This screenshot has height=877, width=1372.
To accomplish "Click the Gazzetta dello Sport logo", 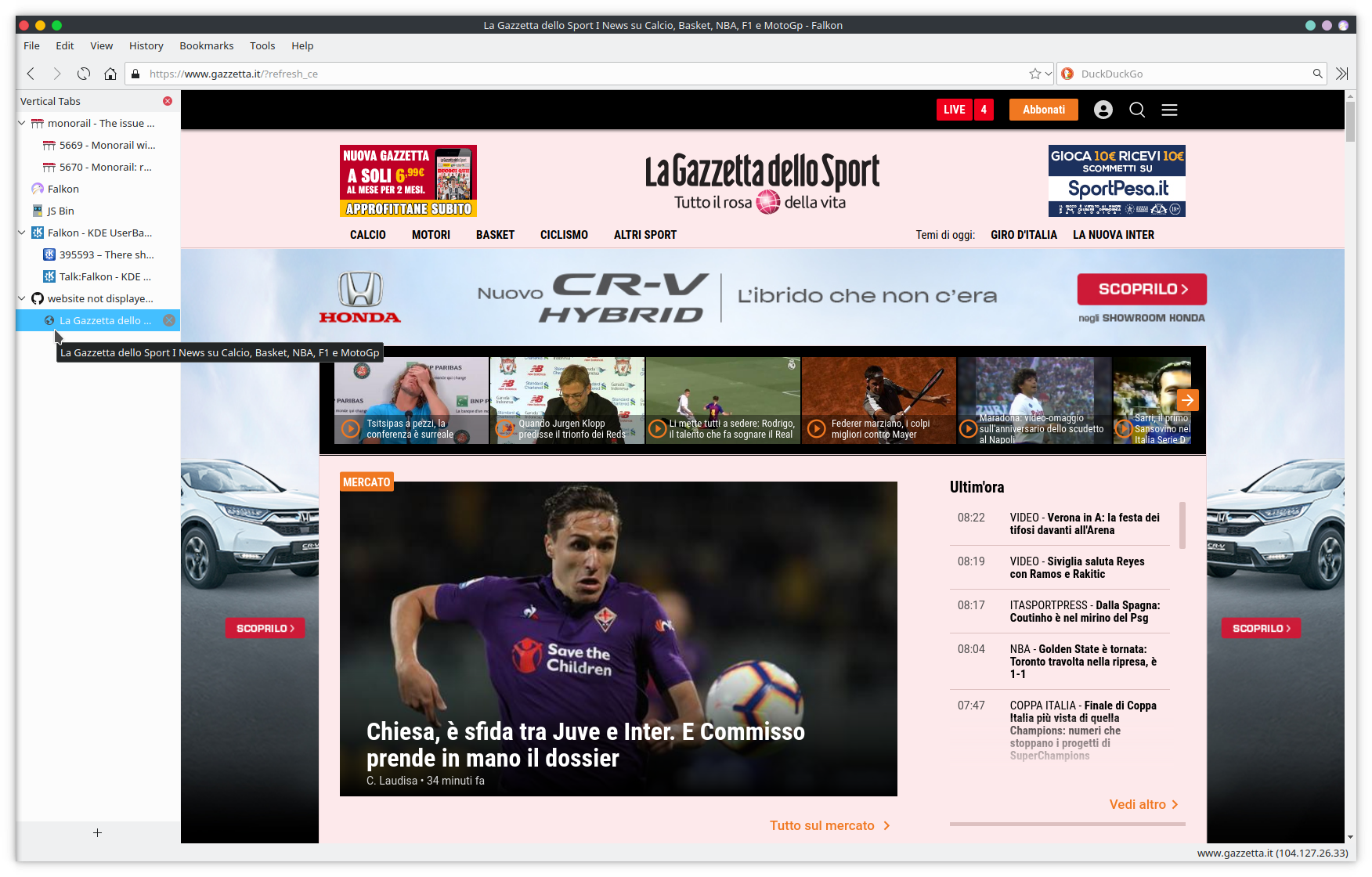I will 762,182.
